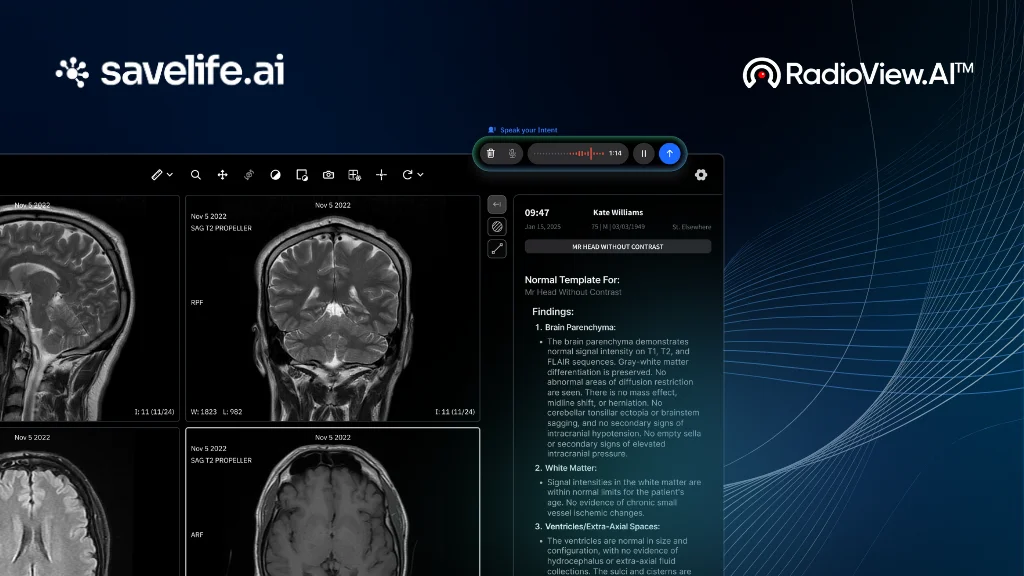Toggle the contrast invert tool

pos(275,175)
